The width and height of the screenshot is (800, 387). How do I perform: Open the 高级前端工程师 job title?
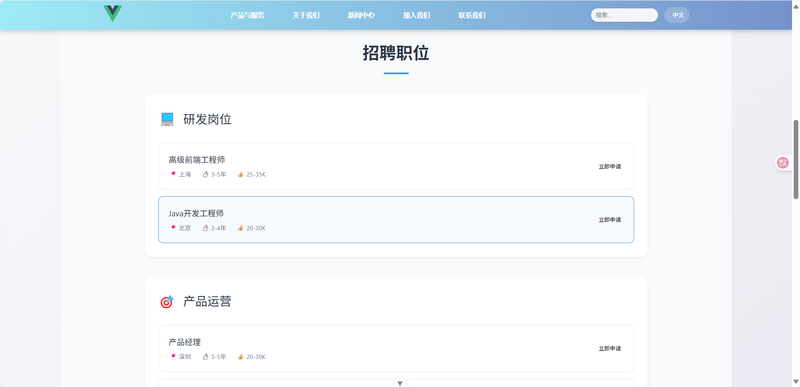point(197,160)
